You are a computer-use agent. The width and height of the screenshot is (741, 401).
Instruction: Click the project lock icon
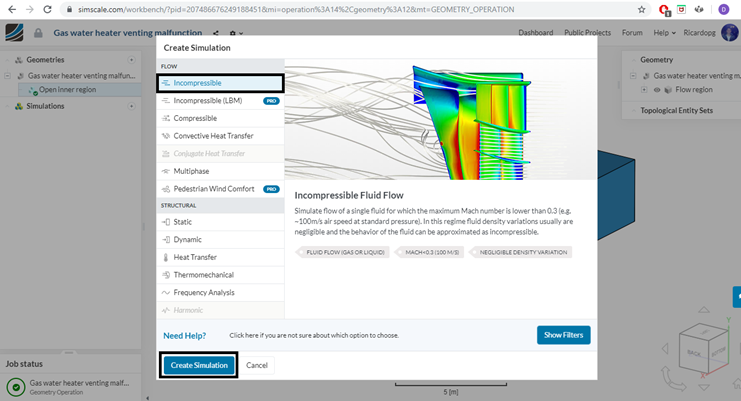38,33
